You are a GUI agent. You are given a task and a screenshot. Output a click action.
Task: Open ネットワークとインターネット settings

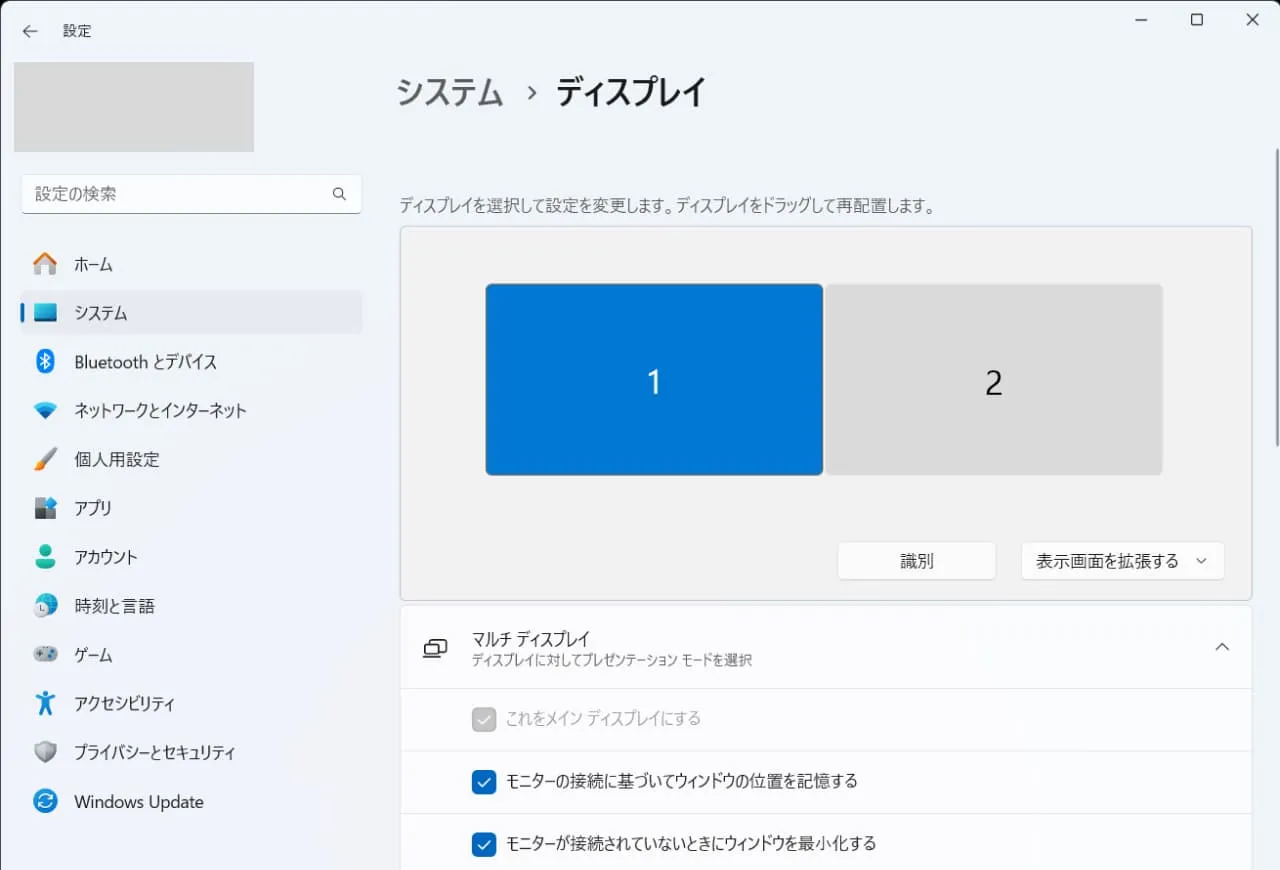click(191, 410)
